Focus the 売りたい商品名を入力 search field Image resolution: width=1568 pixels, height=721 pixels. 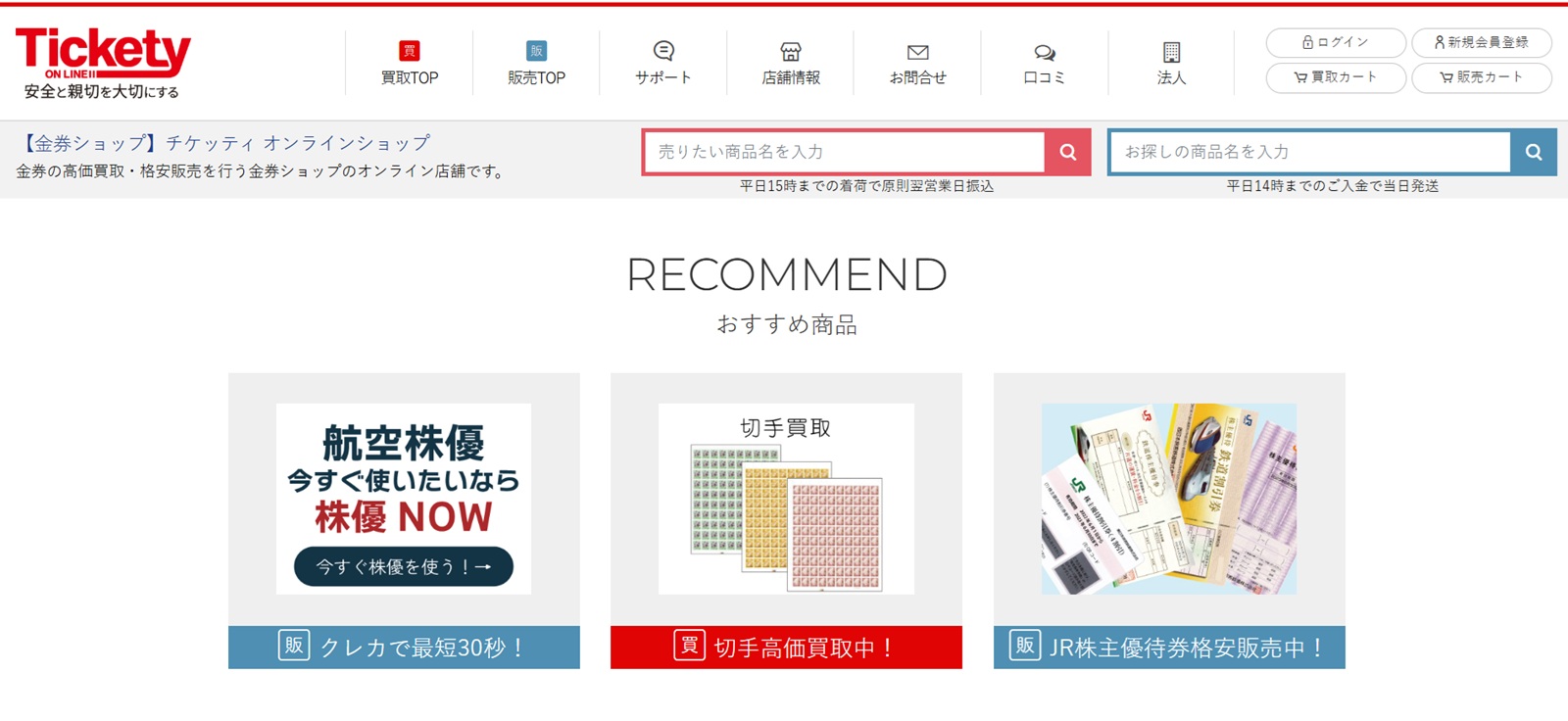click(845, 152)
